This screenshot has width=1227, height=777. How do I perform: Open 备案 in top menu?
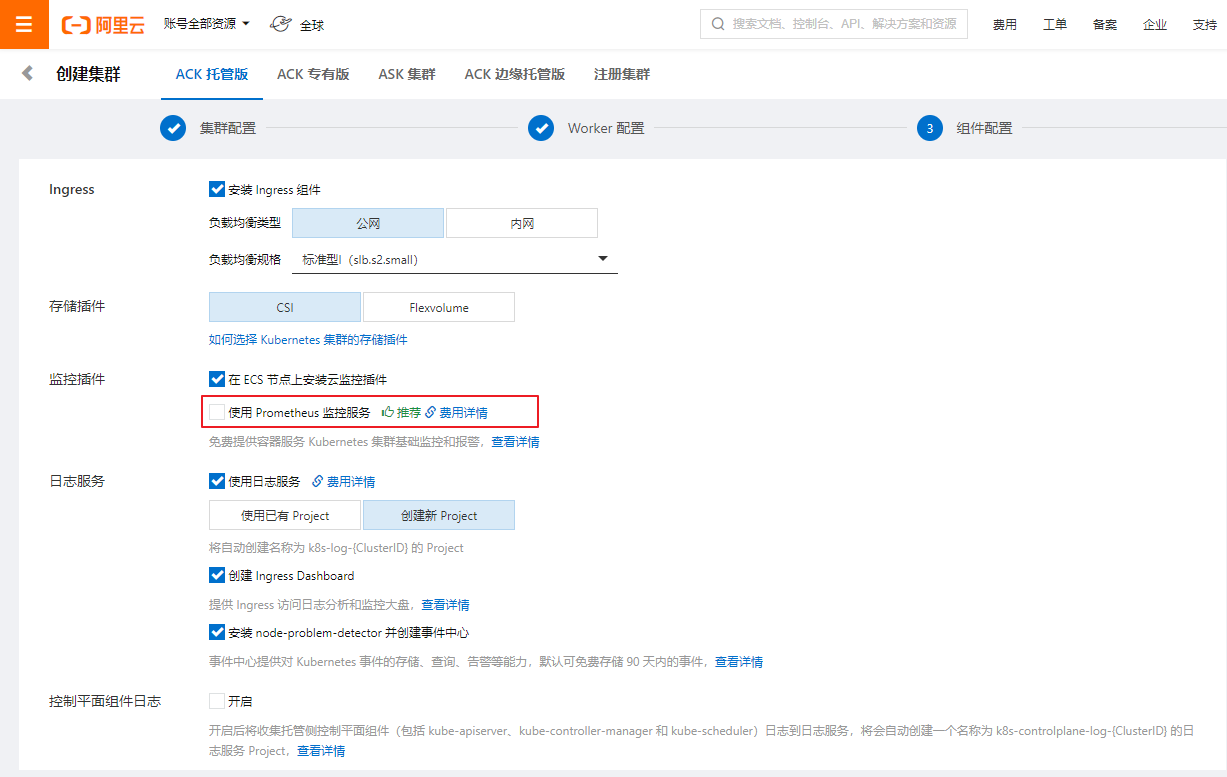click(x=1105, y=25)
